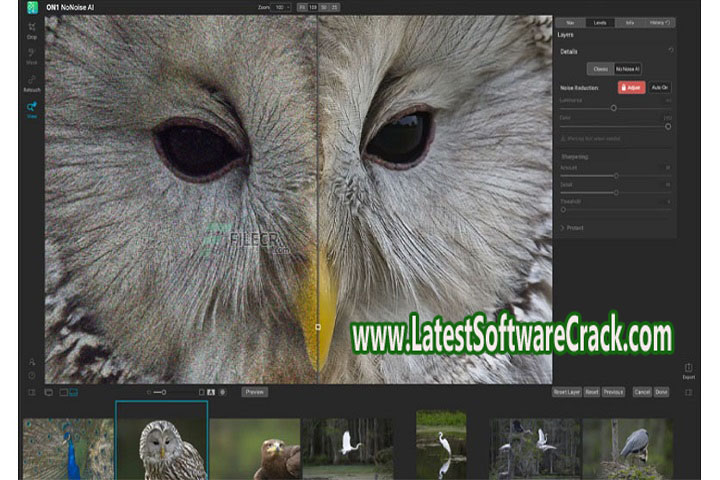Switch to NoNoise AI mode
Image resolution: width=720 pixels, height=480 pixels.
[628, 69]
